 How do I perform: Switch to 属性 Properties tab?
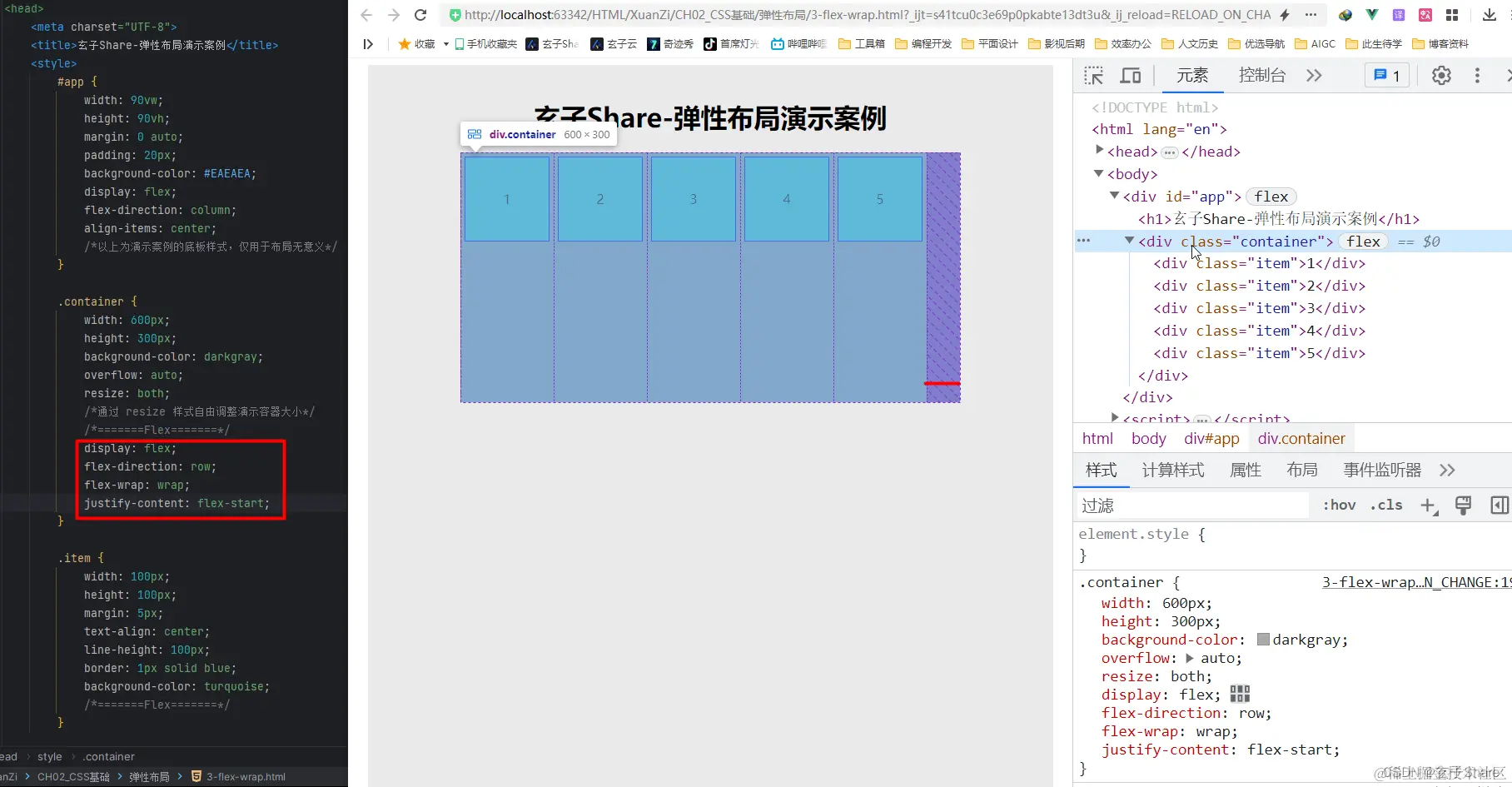coord(1246,471)
